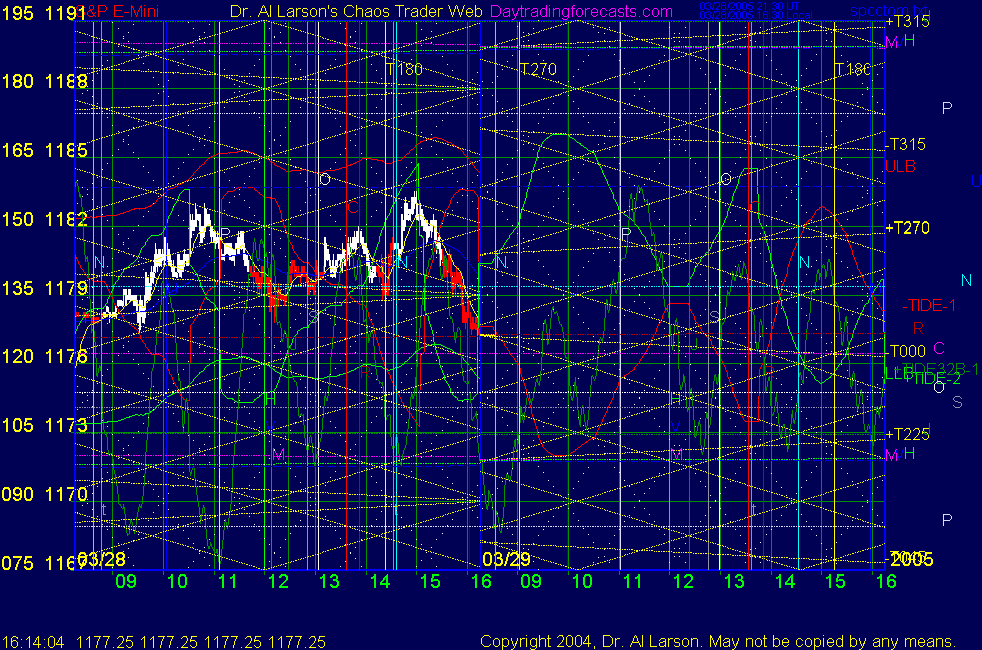The width and height of the screenshot is (982, 650).
Task: Select the '105 1173' price axis label
Action: (44, 425)
